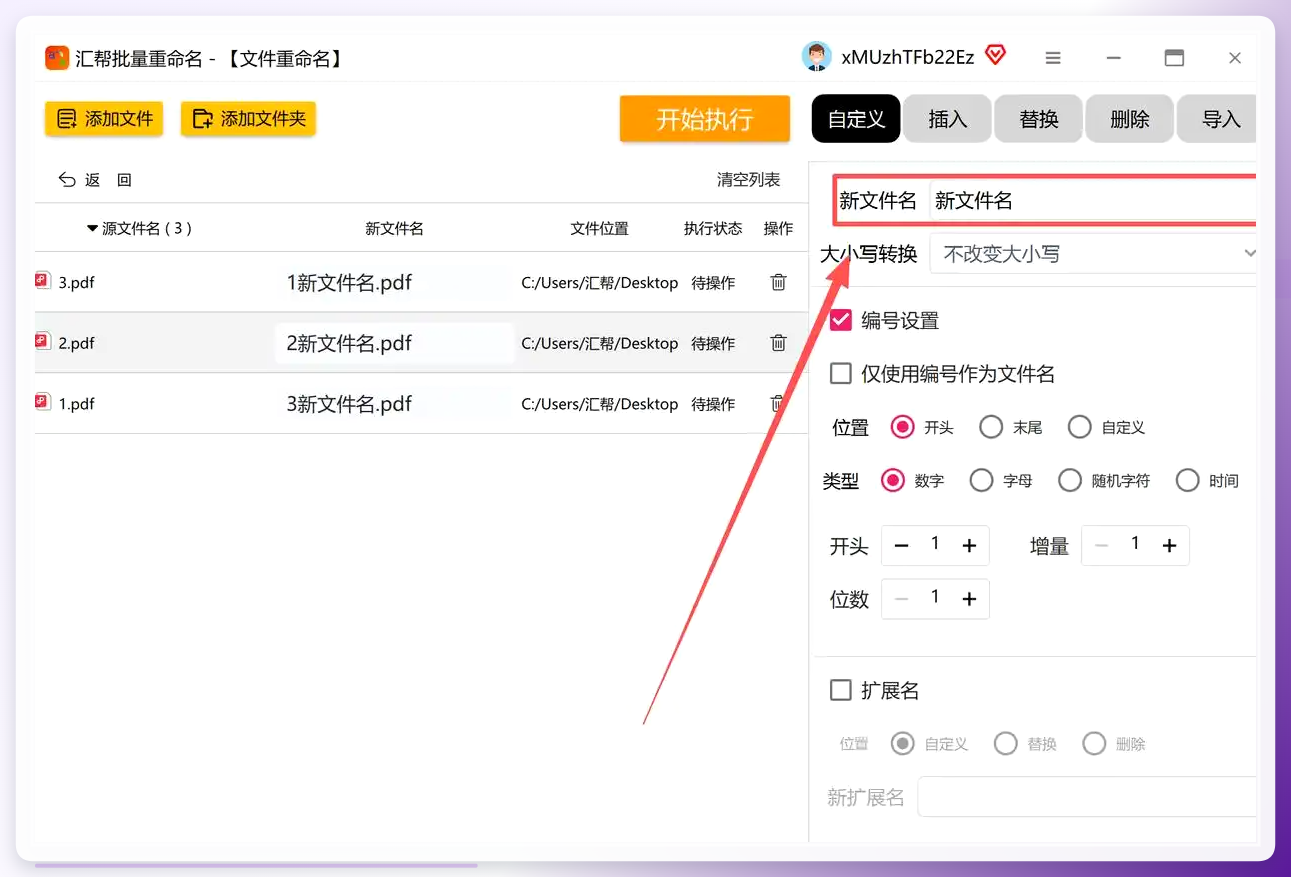Select the 3.pdf file name
1291x877 pixels.
pos(76,283)
